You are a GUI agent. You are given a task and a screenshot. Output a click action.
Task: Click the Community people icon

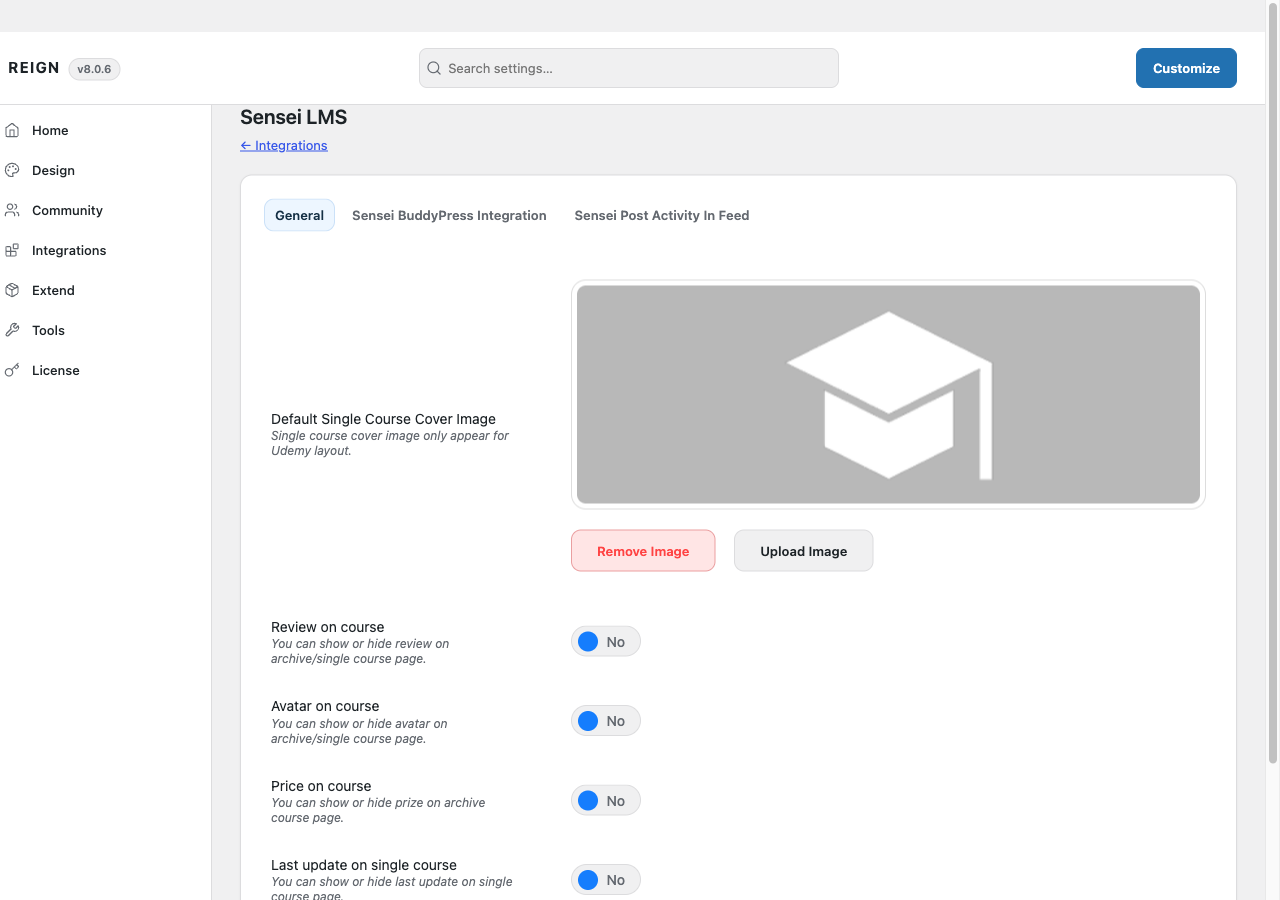click(12, 210)
